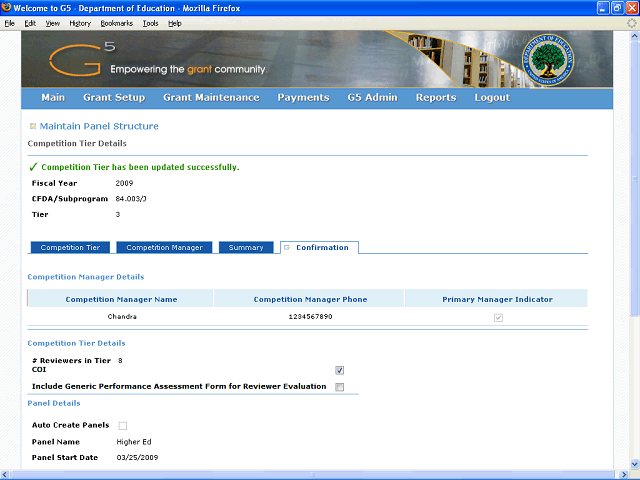Screen dimensions: 640x480
Task: Enable Include Generic Performance Assessment Form checkbox
Action: [x=340, y=386]
